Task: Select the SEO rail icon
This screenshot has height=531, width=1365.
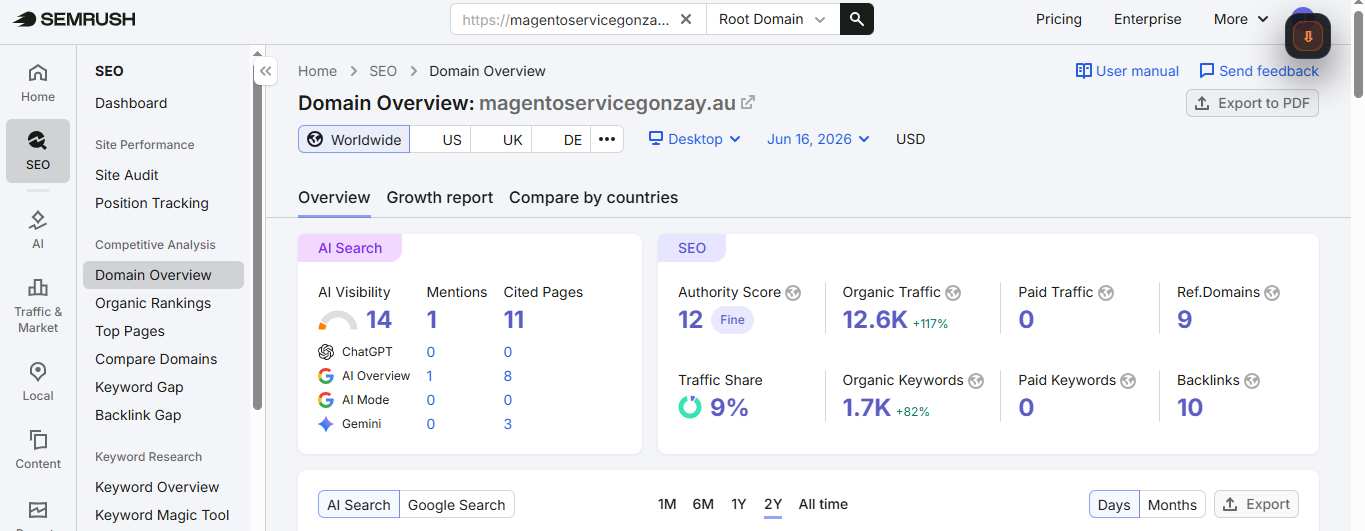Action: tap(38, 151)
